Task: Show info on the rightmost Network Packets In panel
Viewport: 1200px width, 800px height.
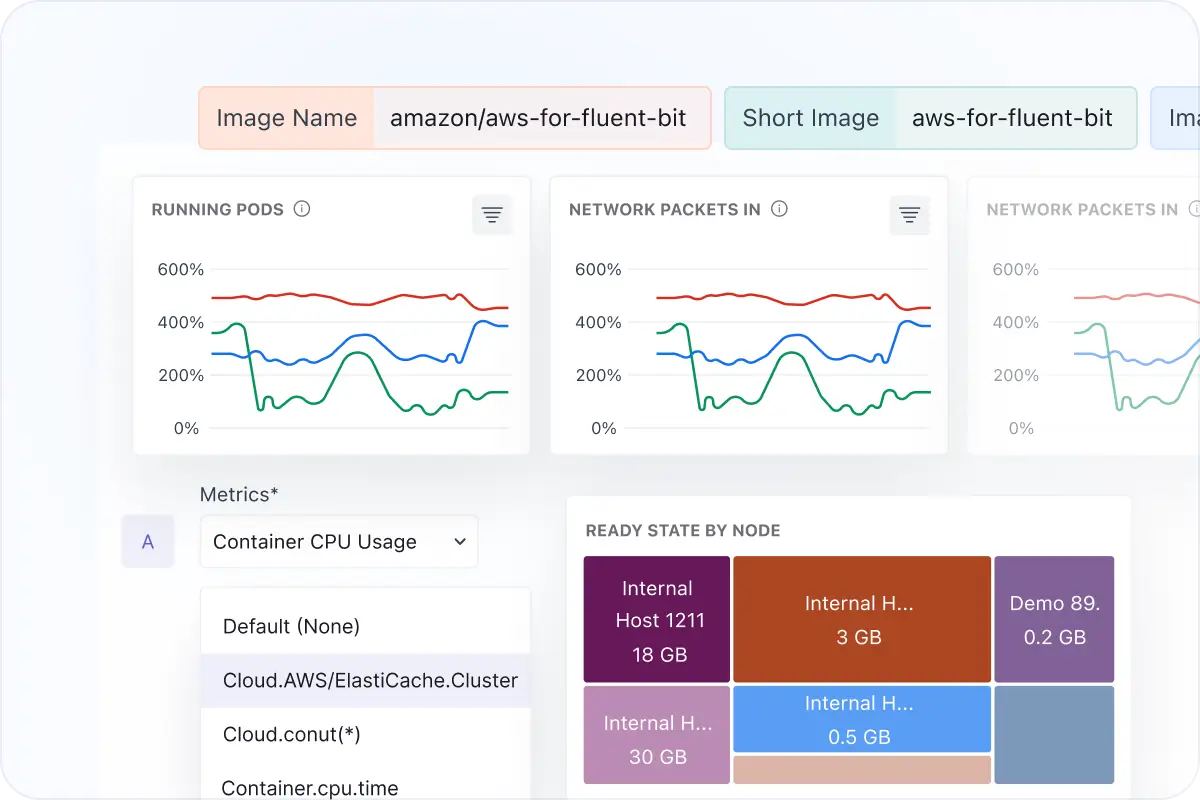Action: pyautogui.click(x=1195, y=209)
